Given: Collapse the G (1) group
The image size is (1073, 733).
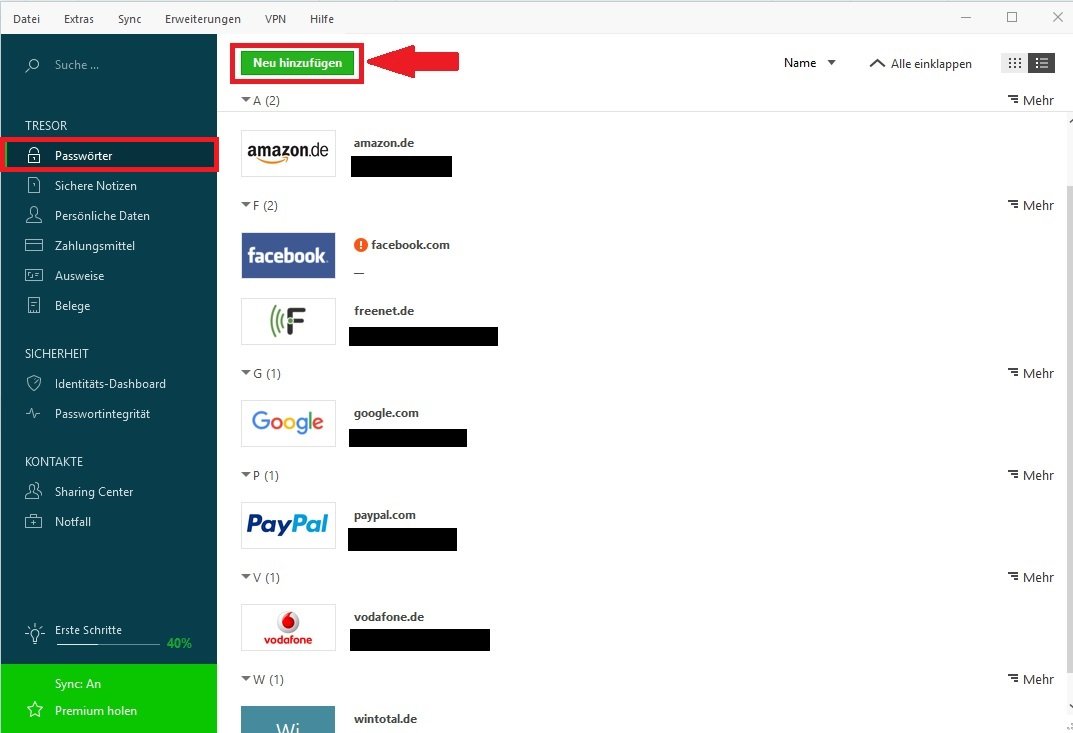Looking at the screenshot, I should [261, 373].
